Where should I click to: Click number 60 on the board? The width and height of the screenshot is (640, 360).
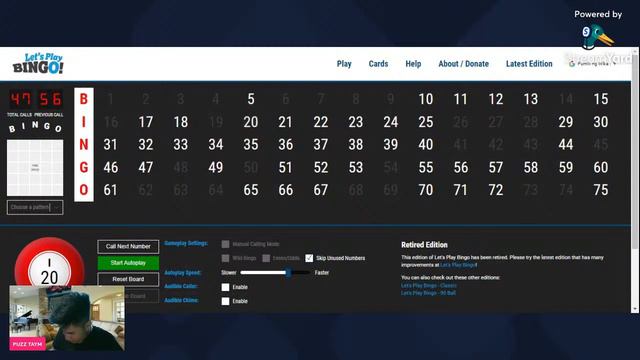click(x=600, y=167)
